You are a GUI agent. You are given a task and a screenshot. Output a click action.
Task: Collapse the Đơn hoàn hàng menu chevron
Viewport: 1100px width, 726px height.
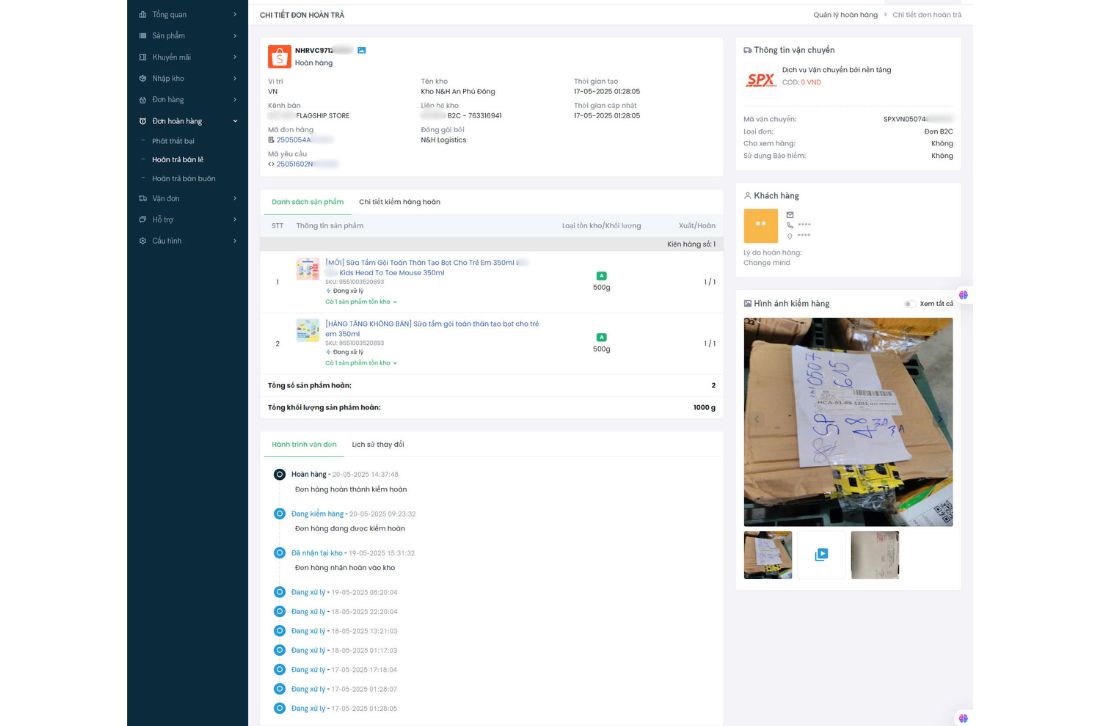point(235,121)
